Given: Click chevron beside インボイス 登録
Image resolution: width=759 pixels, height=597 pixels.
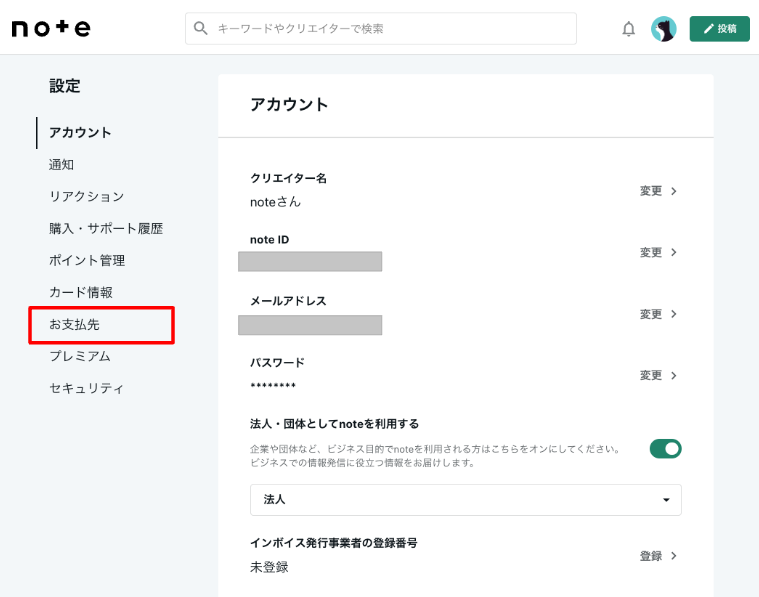Looking at the screenshot, I should pyautogui.click(x=673, y=556).
